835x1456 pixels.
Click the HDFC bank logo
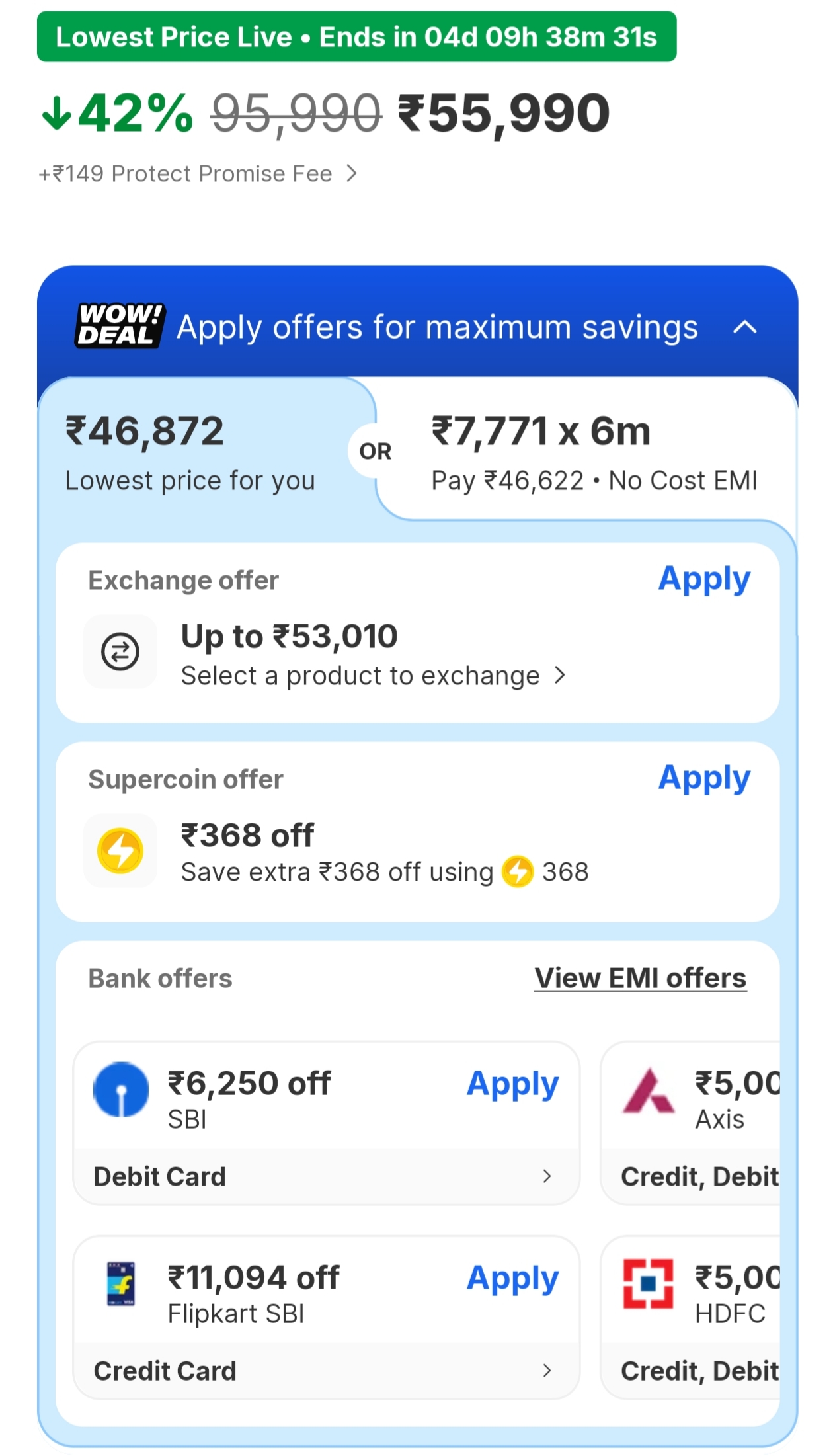point(648,1284)
